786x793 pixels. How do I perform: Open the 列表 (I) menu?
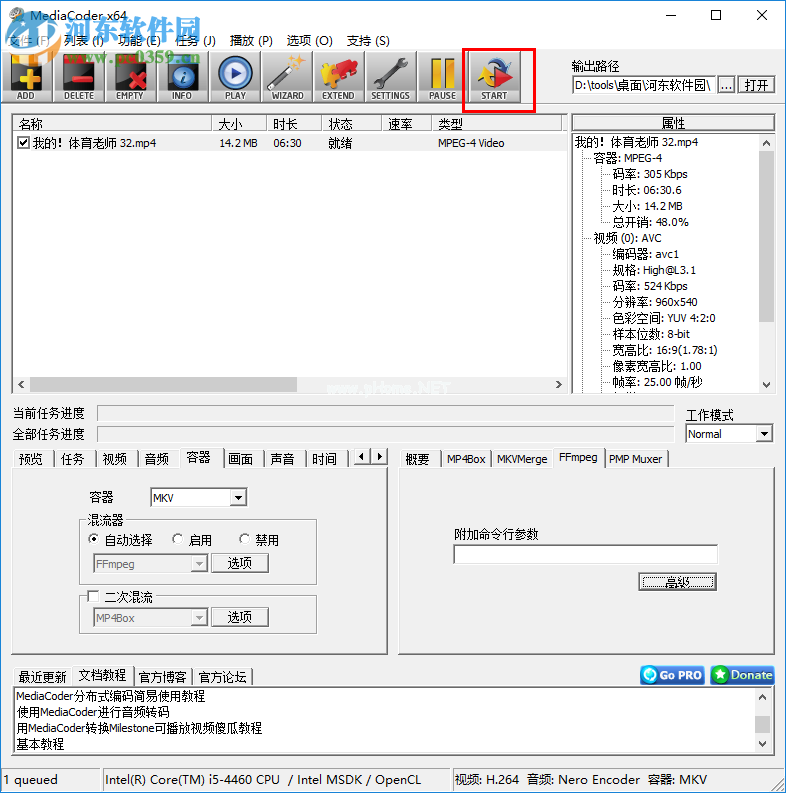coord(84,40)
